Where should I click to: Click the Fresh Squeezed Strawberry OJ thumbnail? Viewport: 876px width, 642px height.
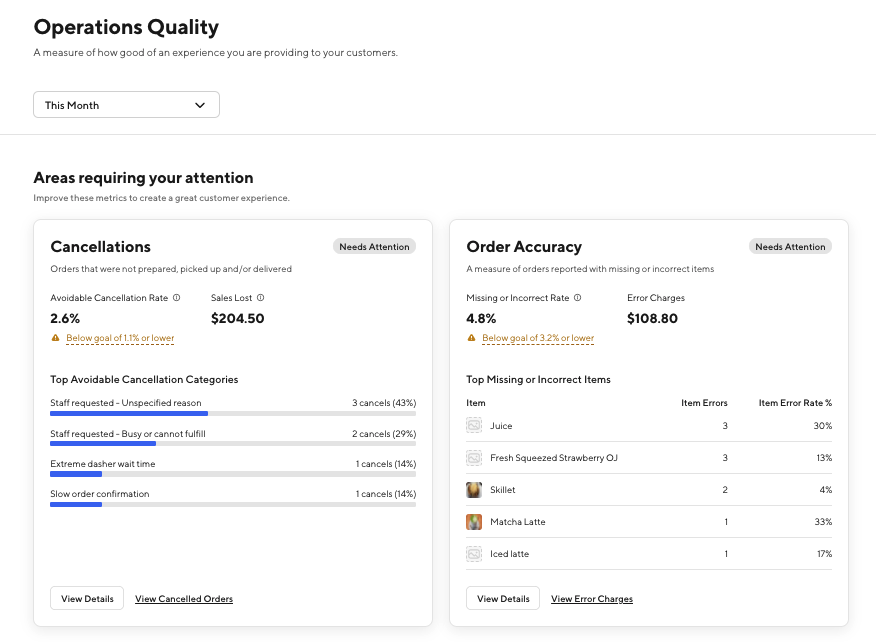[472, 457]
